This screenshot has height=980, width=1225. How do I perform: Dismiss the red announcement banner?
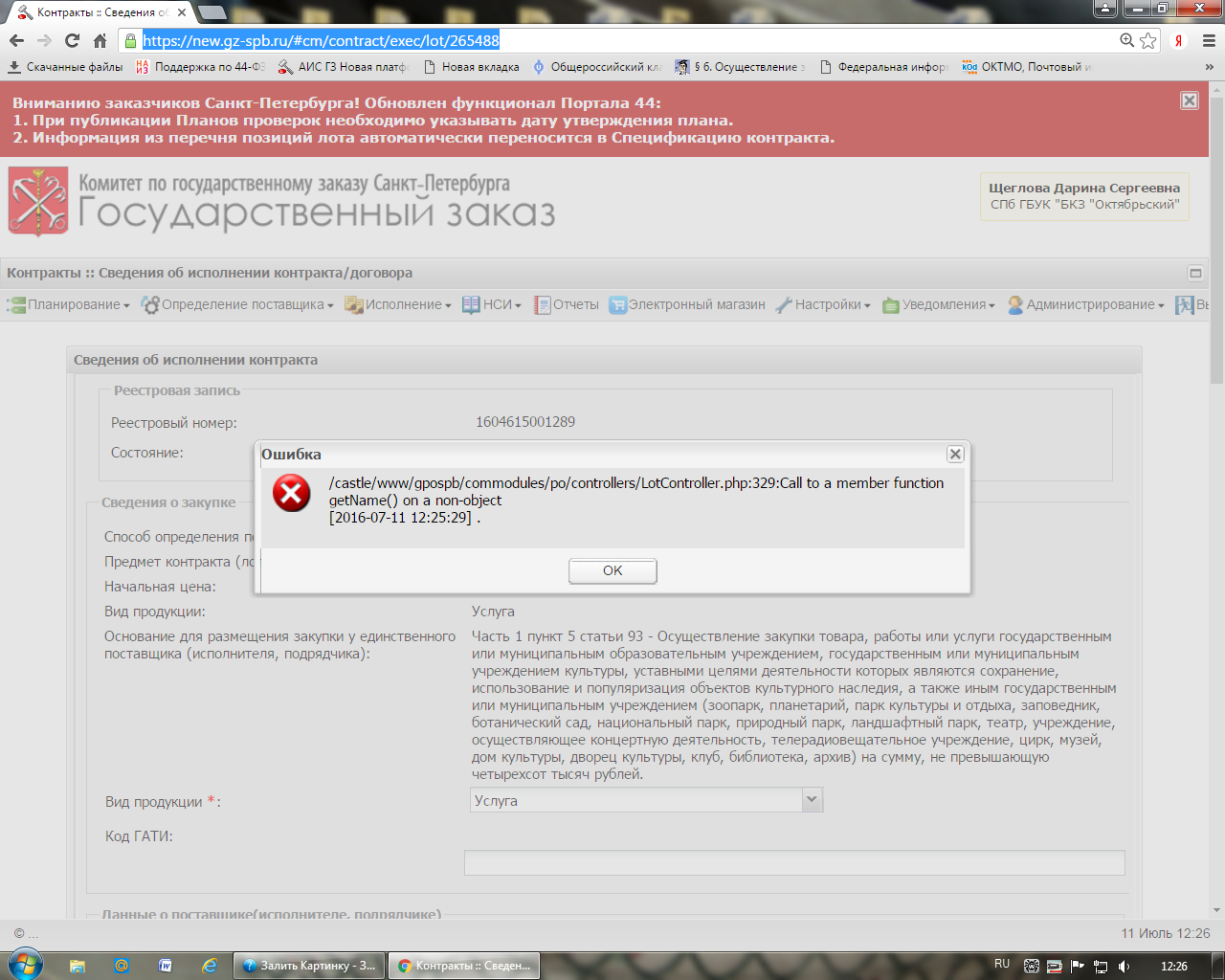(x=1190, y=100)
